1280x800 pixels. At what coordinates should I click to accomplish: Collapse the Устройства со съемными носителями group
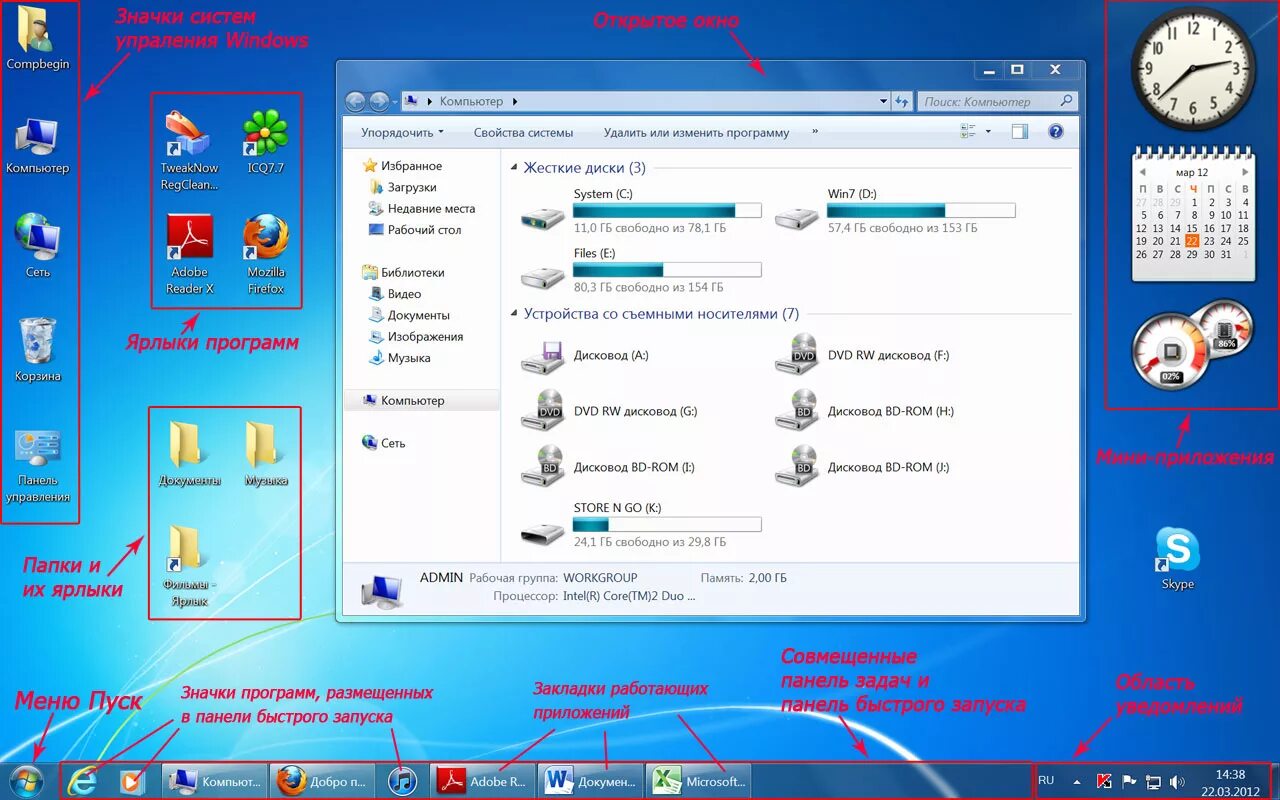pos(514,314)
